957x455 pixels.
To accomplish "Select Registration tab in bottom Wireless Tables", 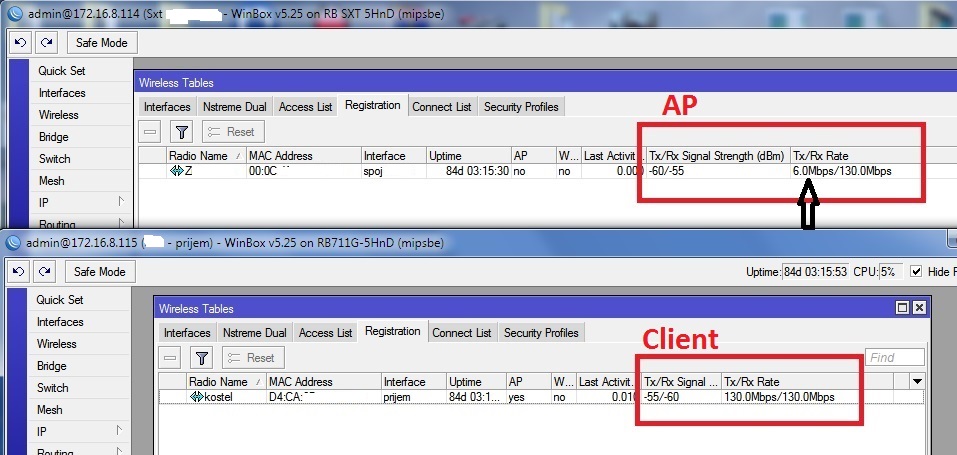I will 392,331.
